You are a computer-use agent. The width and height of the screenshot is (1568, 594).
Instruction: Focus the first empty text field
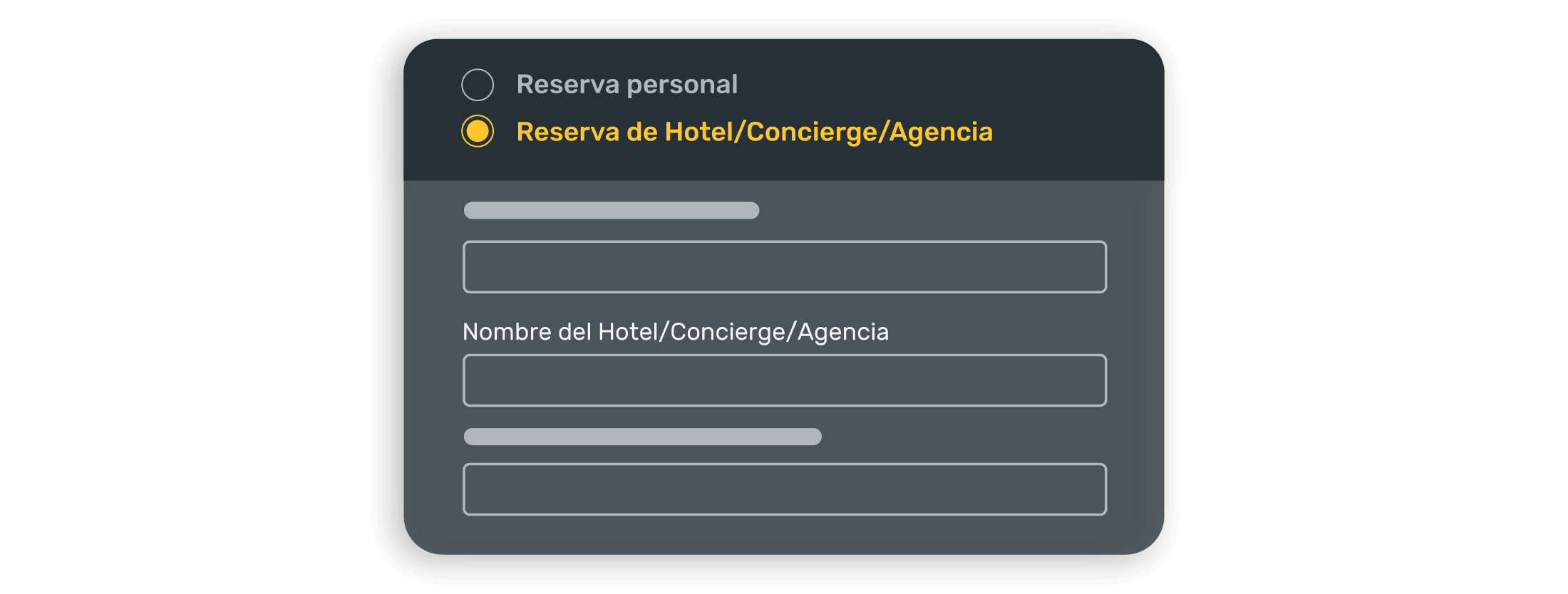(x=784, y=267)
